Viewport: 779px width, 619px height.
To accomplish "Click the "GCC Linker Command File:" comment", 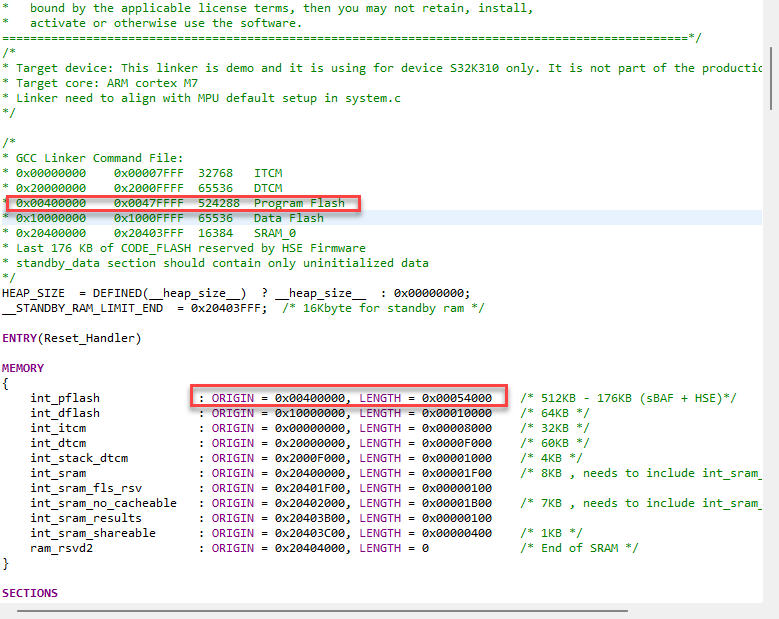I will 99,158.
